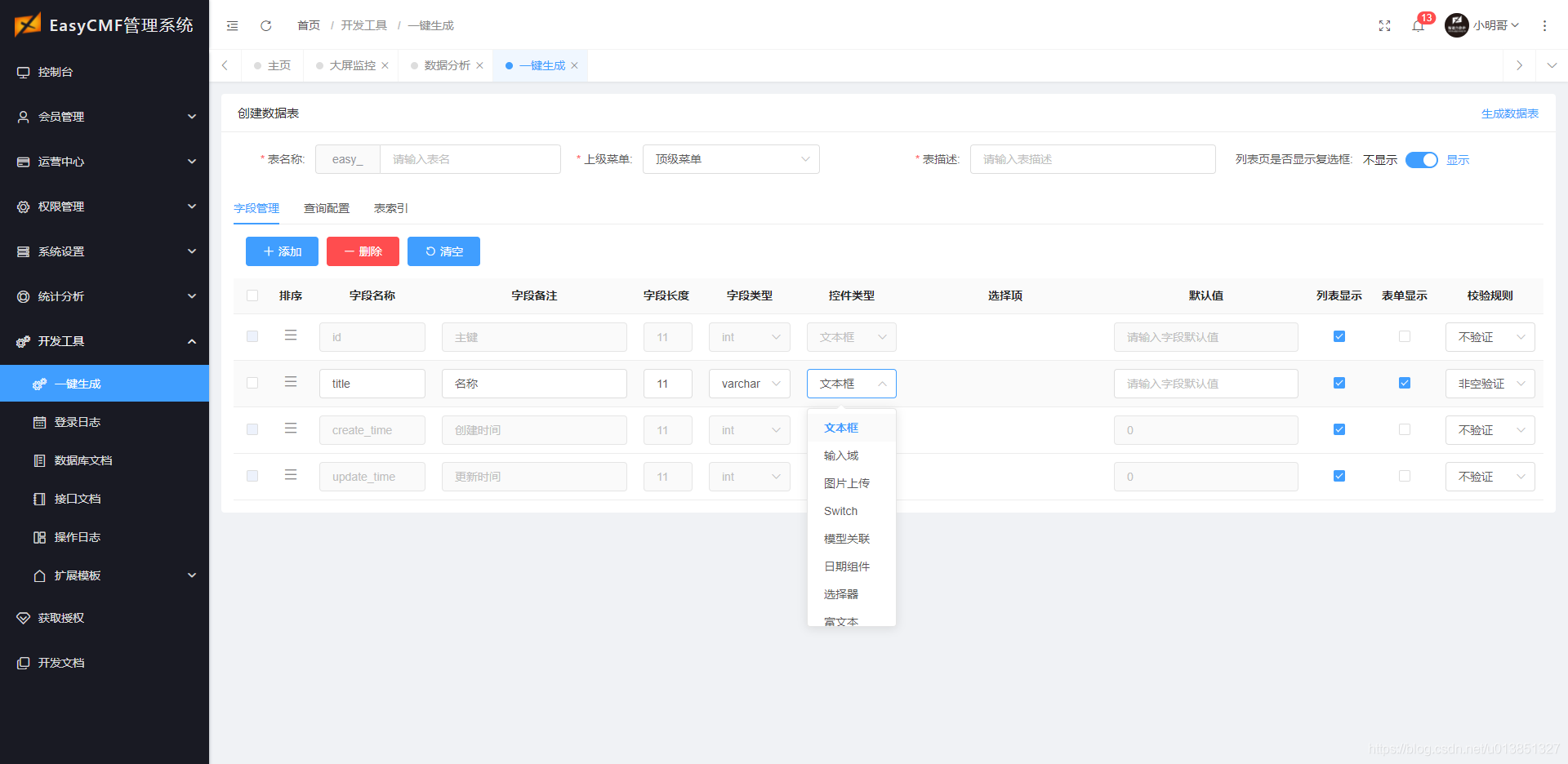Image resolution: width=1568 pixels, height=764 pixels.
Task: Click the 小明哥 user avatar
Action: [1456, 25]
